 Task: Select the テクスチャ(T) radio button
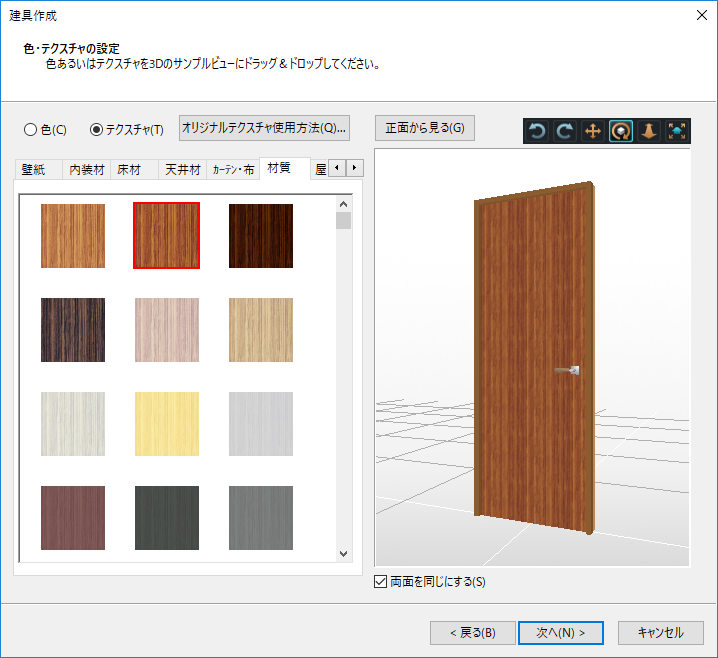click(97, 129)
